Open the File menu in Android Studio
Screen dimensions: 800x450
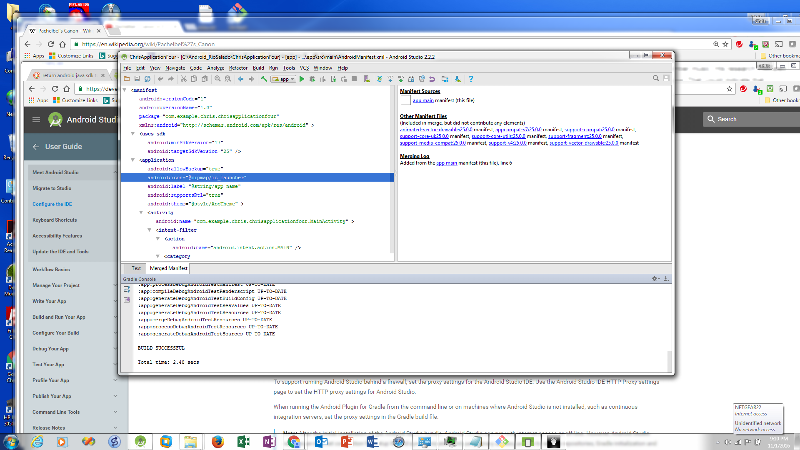point(127,68)
